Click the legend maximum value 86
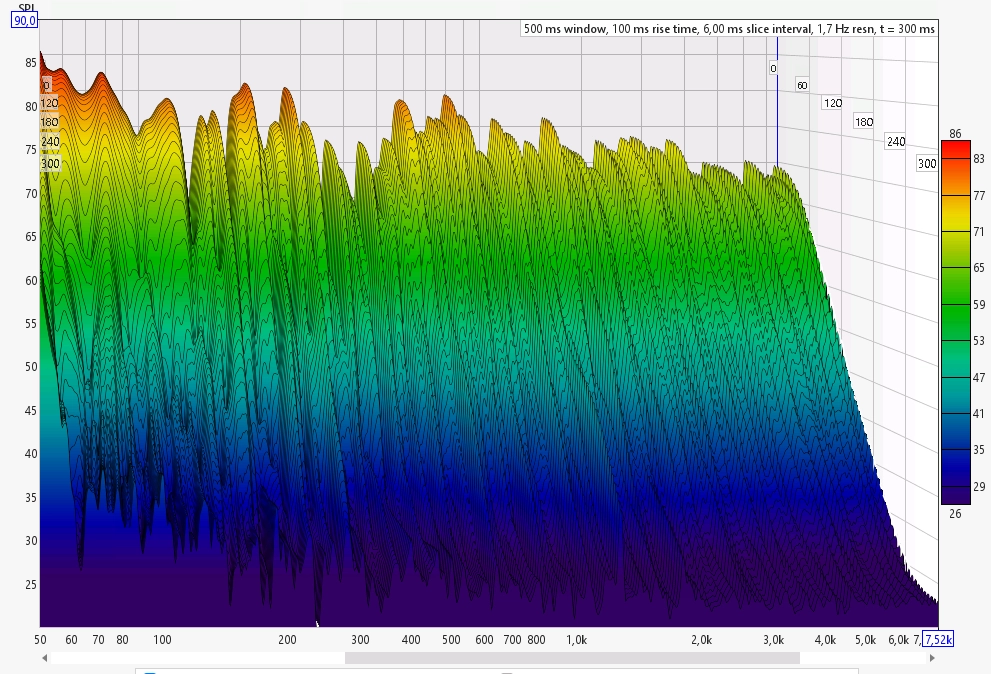Viewport: 991px width, 674px height. click(x=955, y=134)
